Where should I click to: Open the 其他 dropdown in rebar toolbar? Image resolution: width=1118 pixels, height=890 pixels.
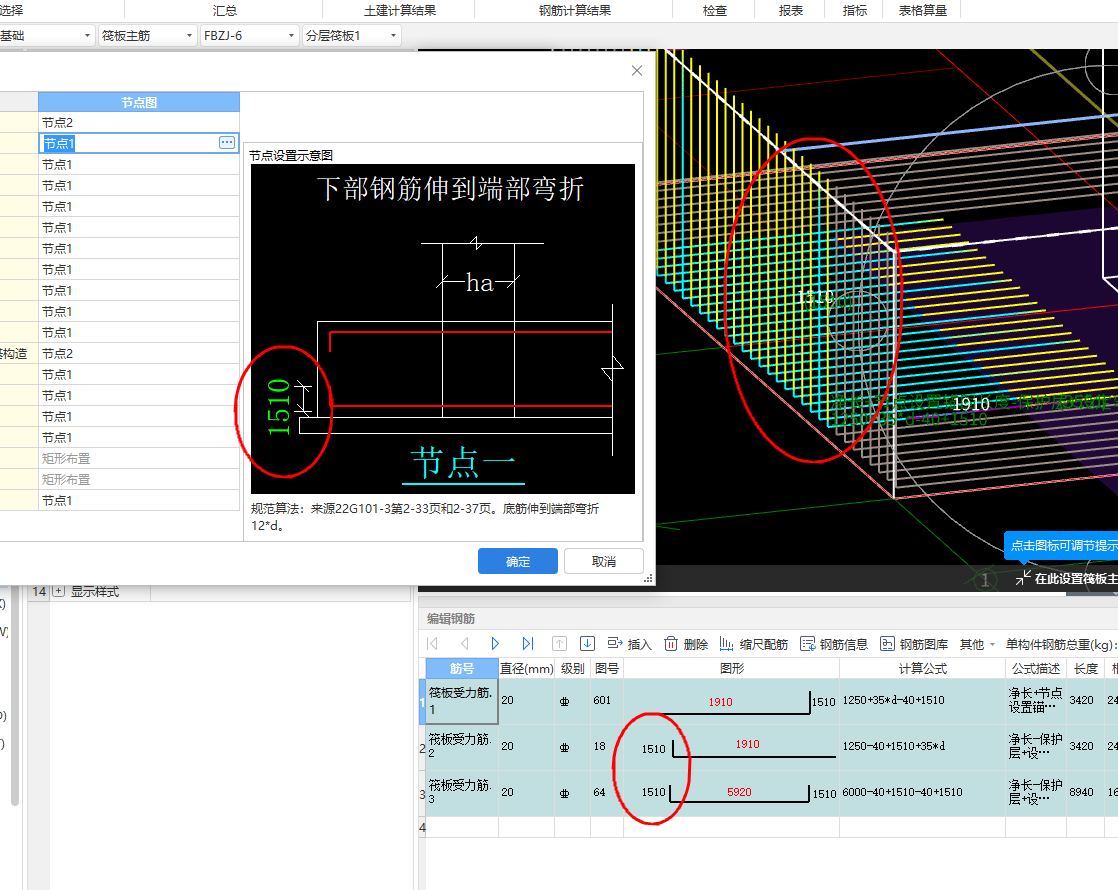tap(977, 644)
